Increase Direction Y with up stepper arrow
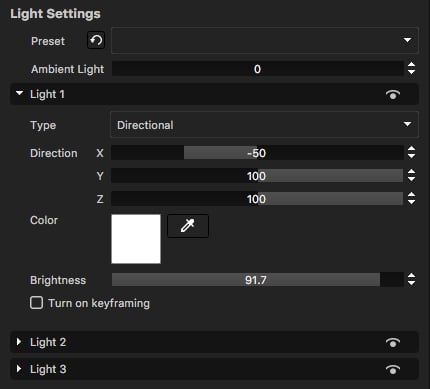Image resolution: width=430 pixels, height=389 pixels. 411,172
